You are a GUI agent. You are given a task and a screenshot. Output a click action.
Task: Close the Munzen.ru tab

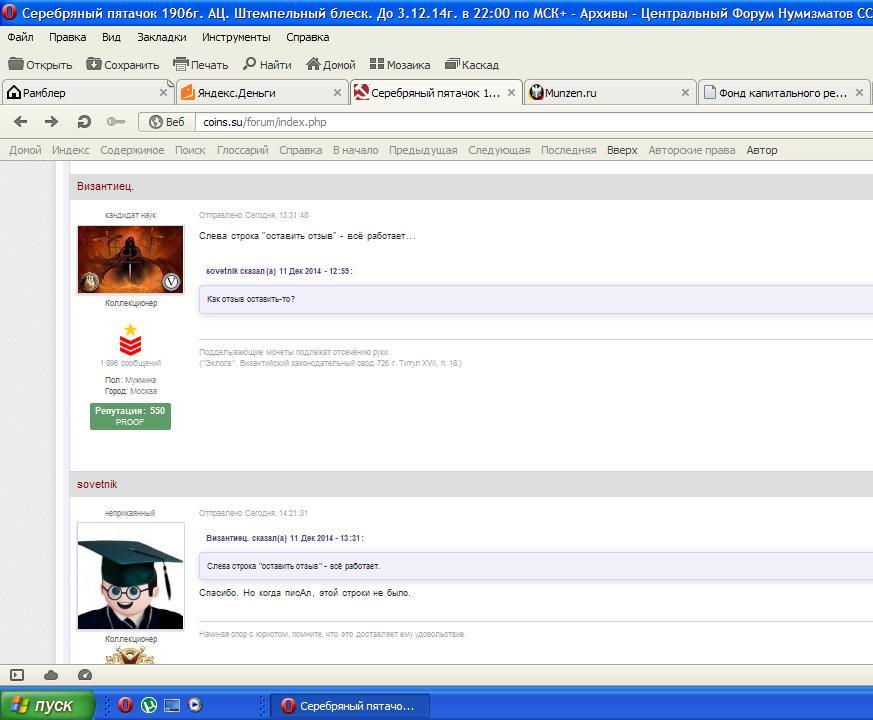click(x=685, y=92)
